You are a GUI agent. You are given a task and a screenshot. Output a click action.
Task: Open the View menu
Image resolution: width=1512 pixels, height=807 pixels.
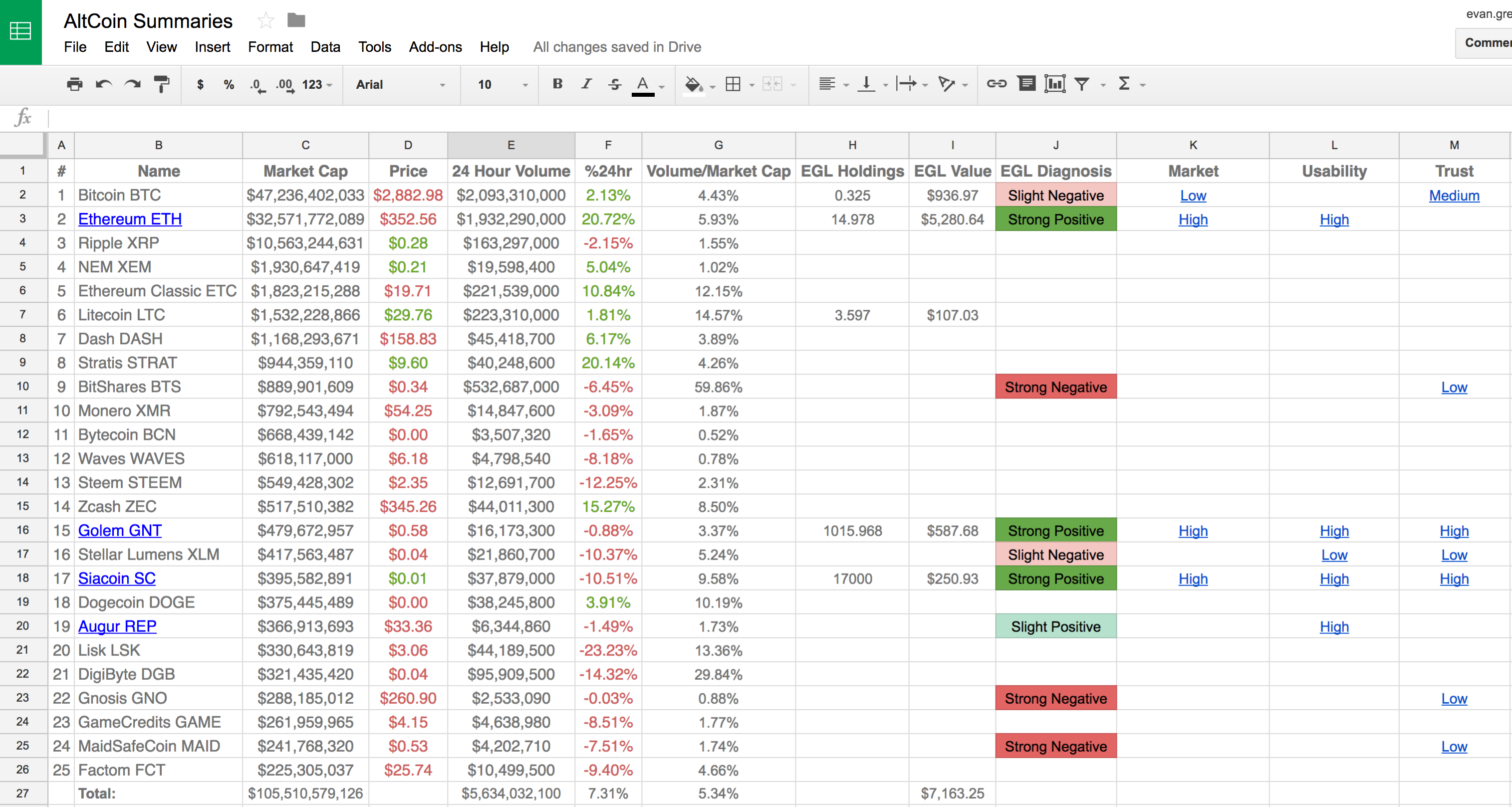(161, 47)
